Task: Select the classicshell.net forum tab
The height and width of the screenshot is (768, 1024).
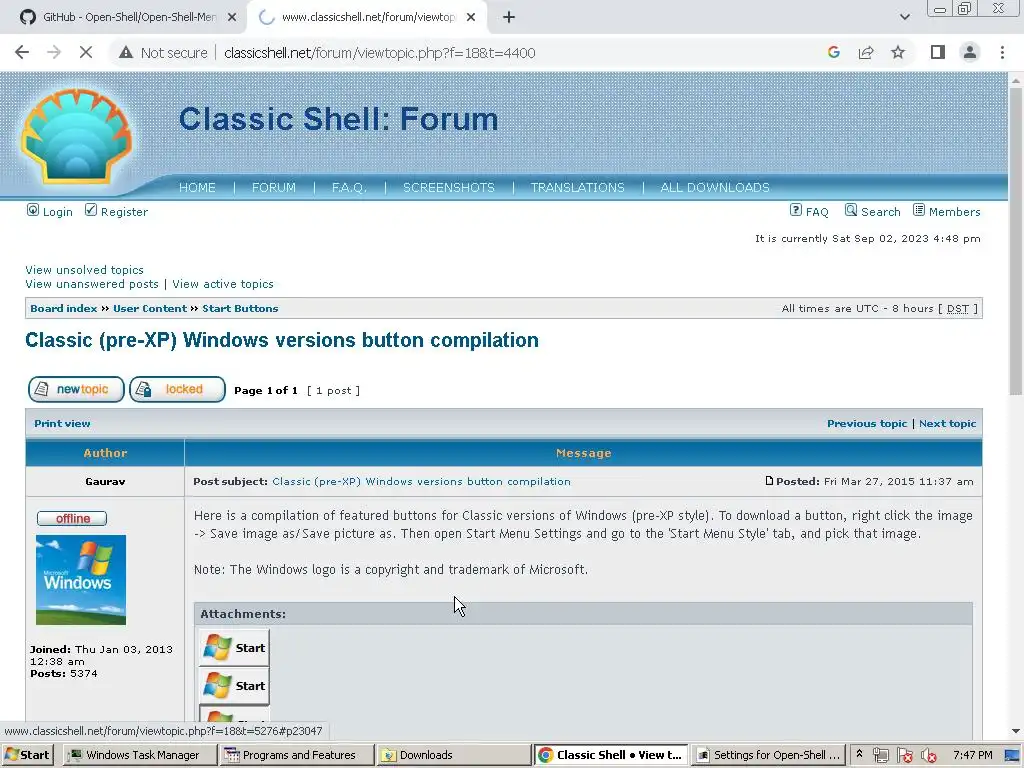Action: (x=366, y=18)
